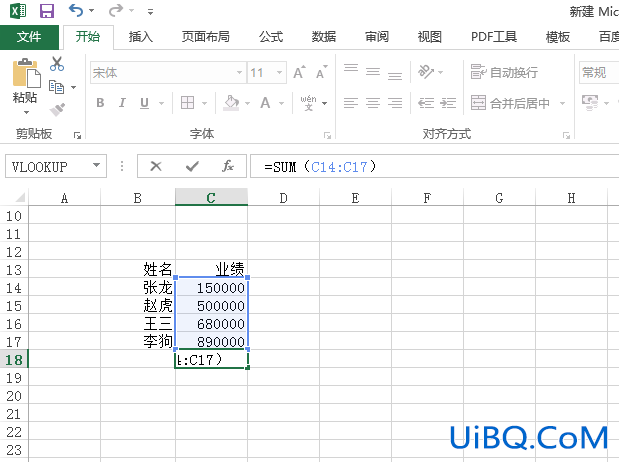Viewport: 619px width, 462px height.
Task: Cancel formula entry with X button
Action: coord(156,166)
